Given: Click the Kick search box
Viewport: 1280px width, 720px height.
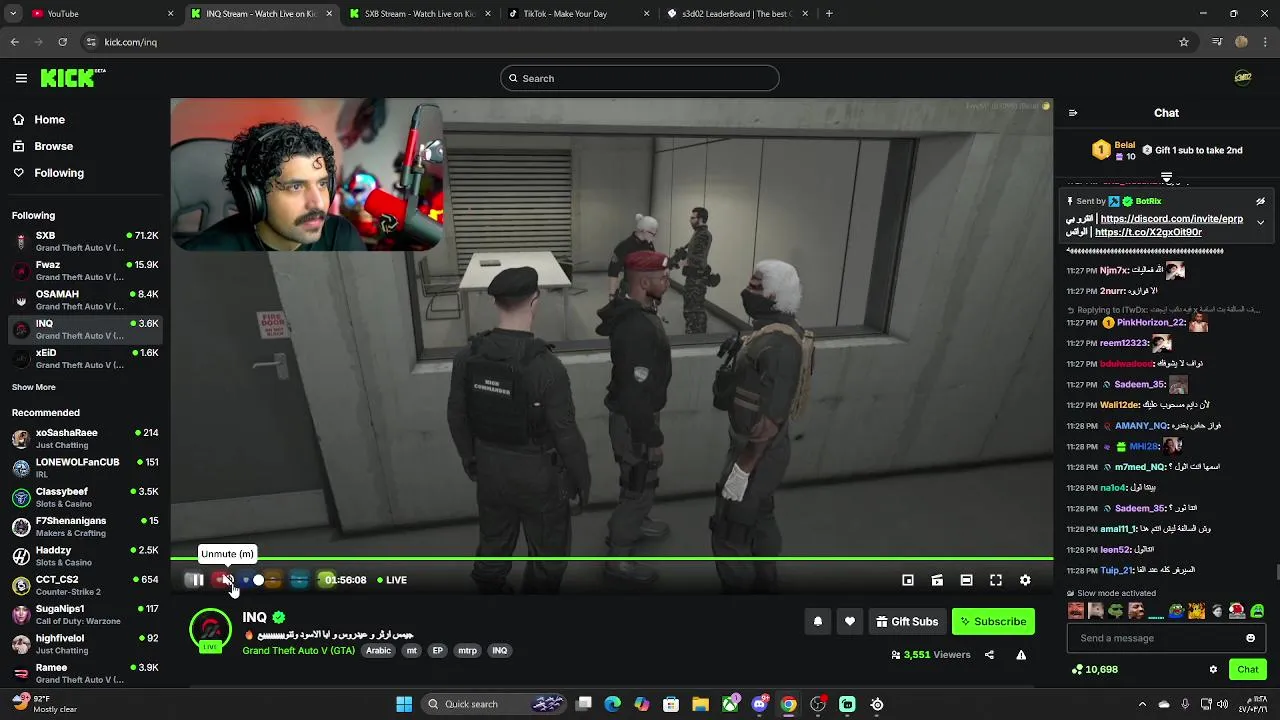Looking at the screenshot, I should pyautogui.click(x=640, y=78).
